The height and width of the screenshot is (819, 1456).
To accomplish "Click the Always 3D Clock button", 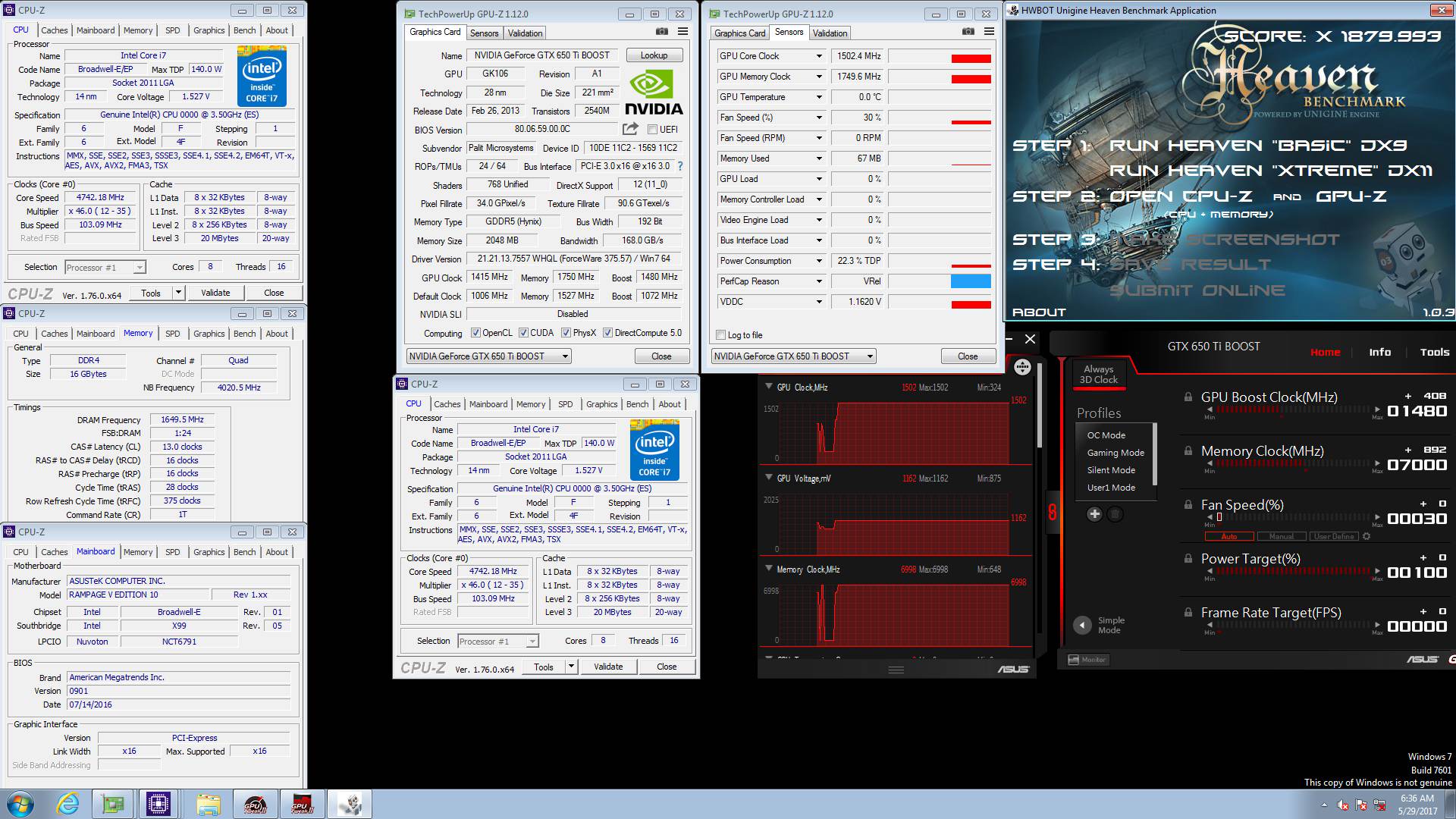I will (1098, 375).
